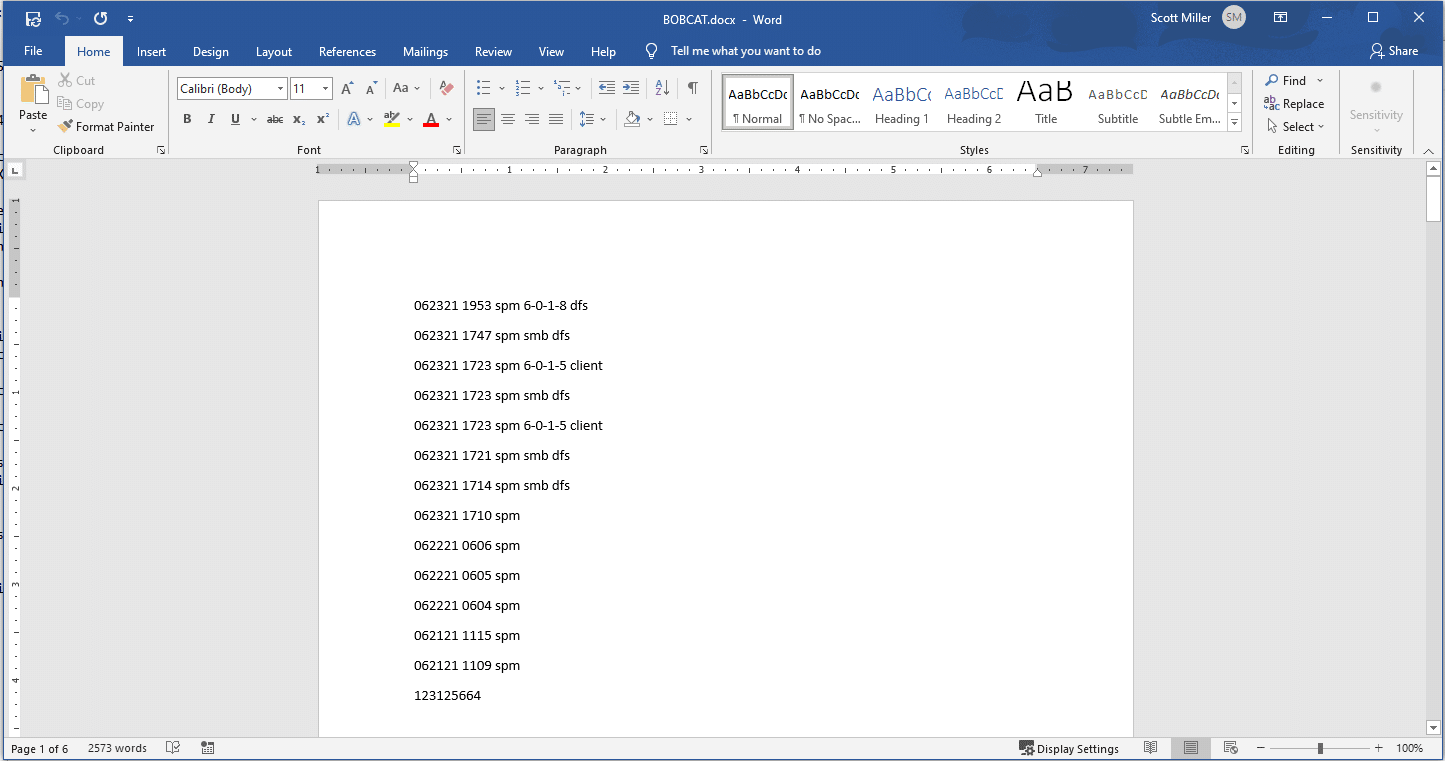Click the Format Painter brush icon

point(65,127)
